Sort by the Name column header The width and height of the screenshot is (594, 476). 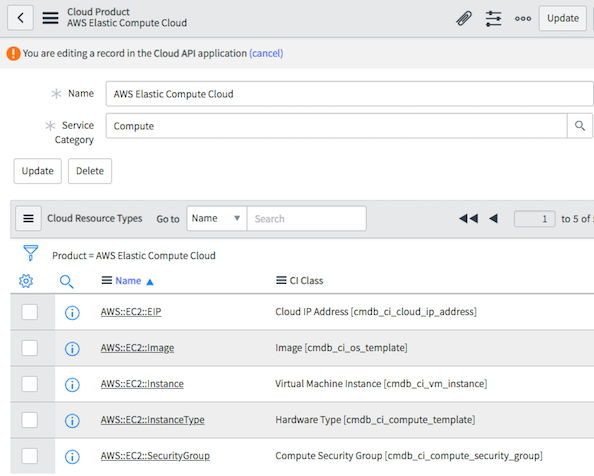click(128, 281)
